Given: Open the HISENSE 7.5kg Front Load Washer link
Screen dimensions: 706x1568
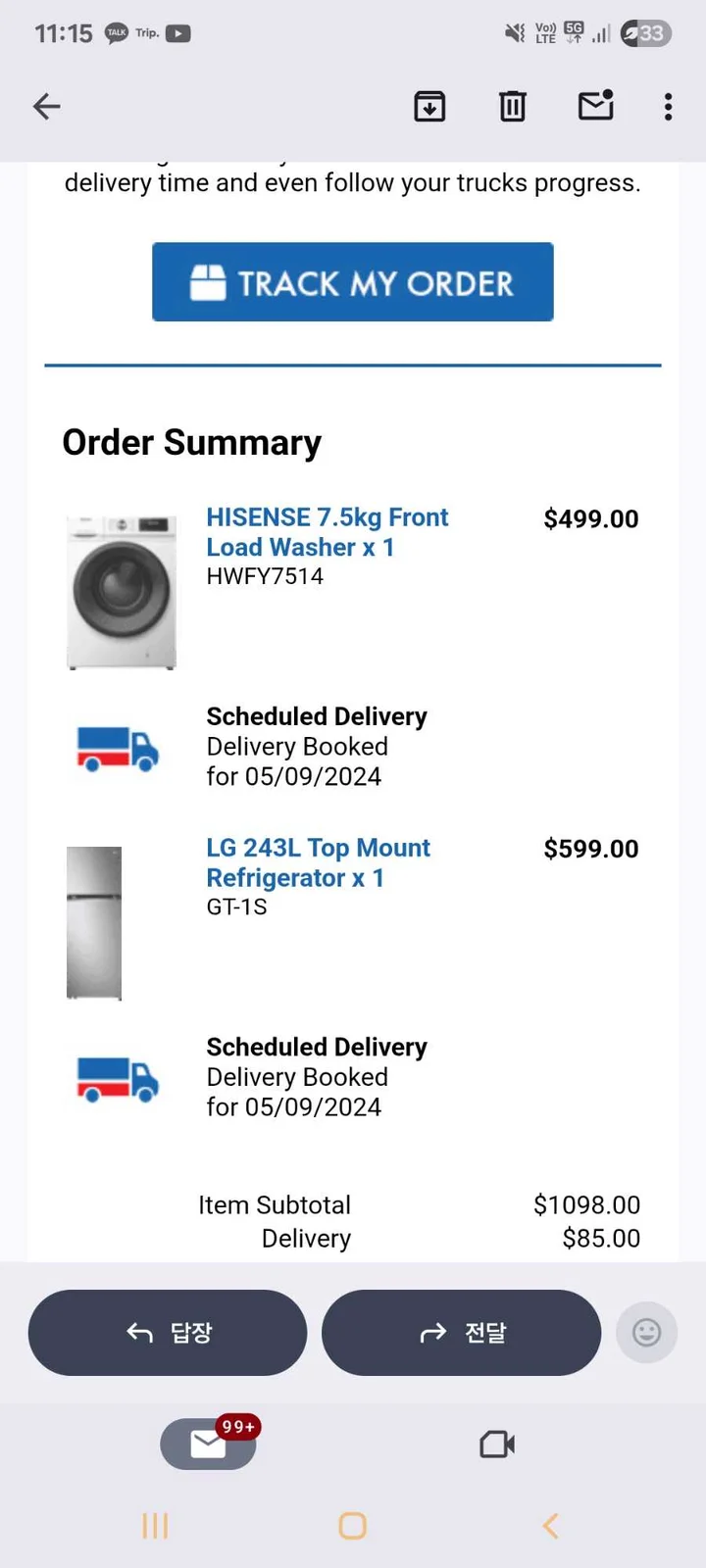Looking at the screenshot, I should [x=328, y=532].
